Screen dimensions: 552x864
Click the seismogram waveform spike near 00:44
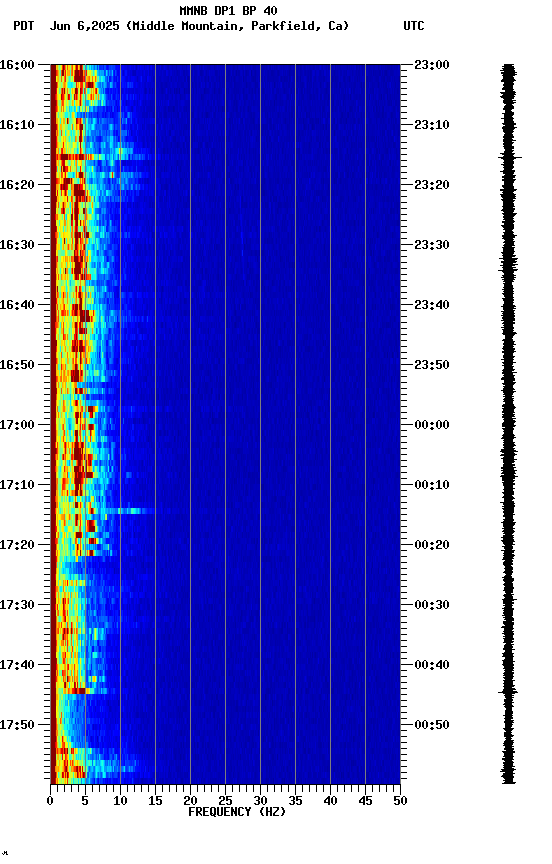click(508, 692)
